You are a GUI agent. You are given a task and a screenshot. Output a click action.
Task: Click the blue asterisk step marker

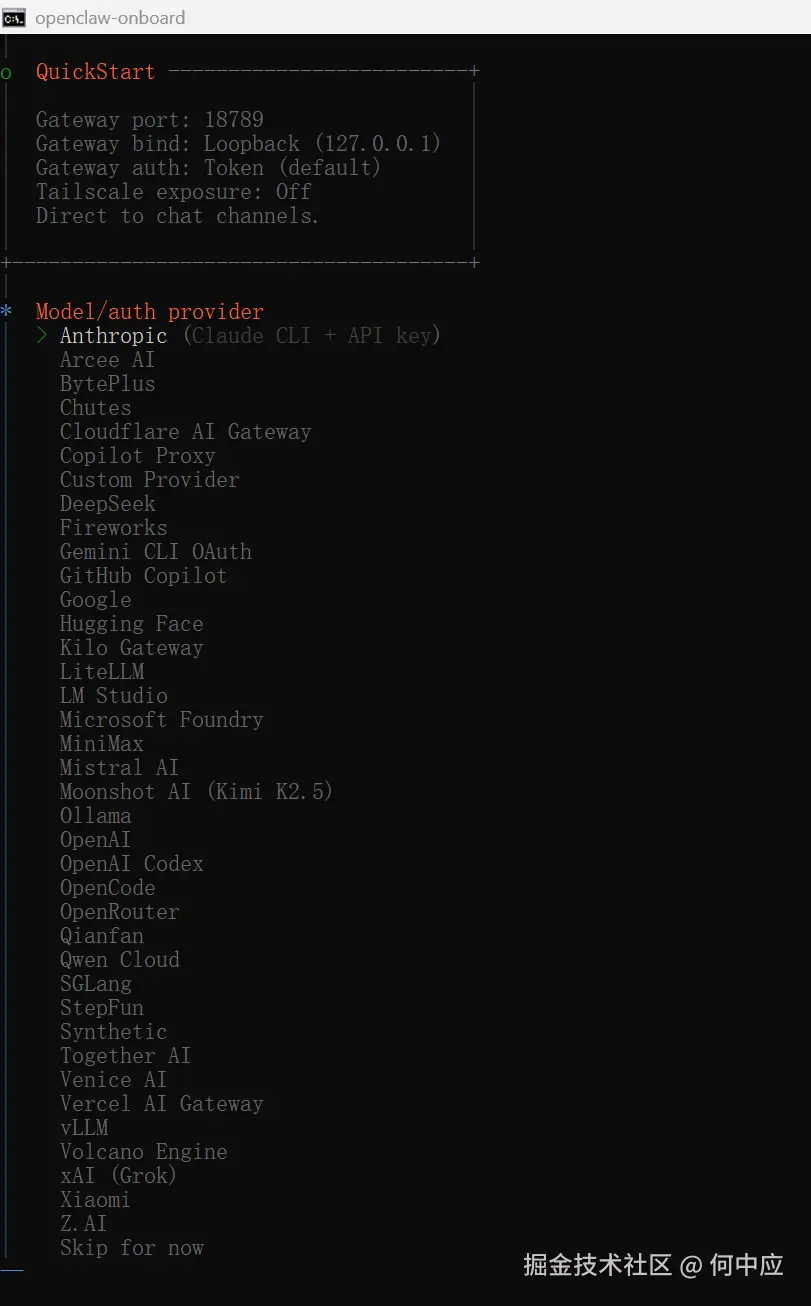pyautogui.click(x=6, y=312)
